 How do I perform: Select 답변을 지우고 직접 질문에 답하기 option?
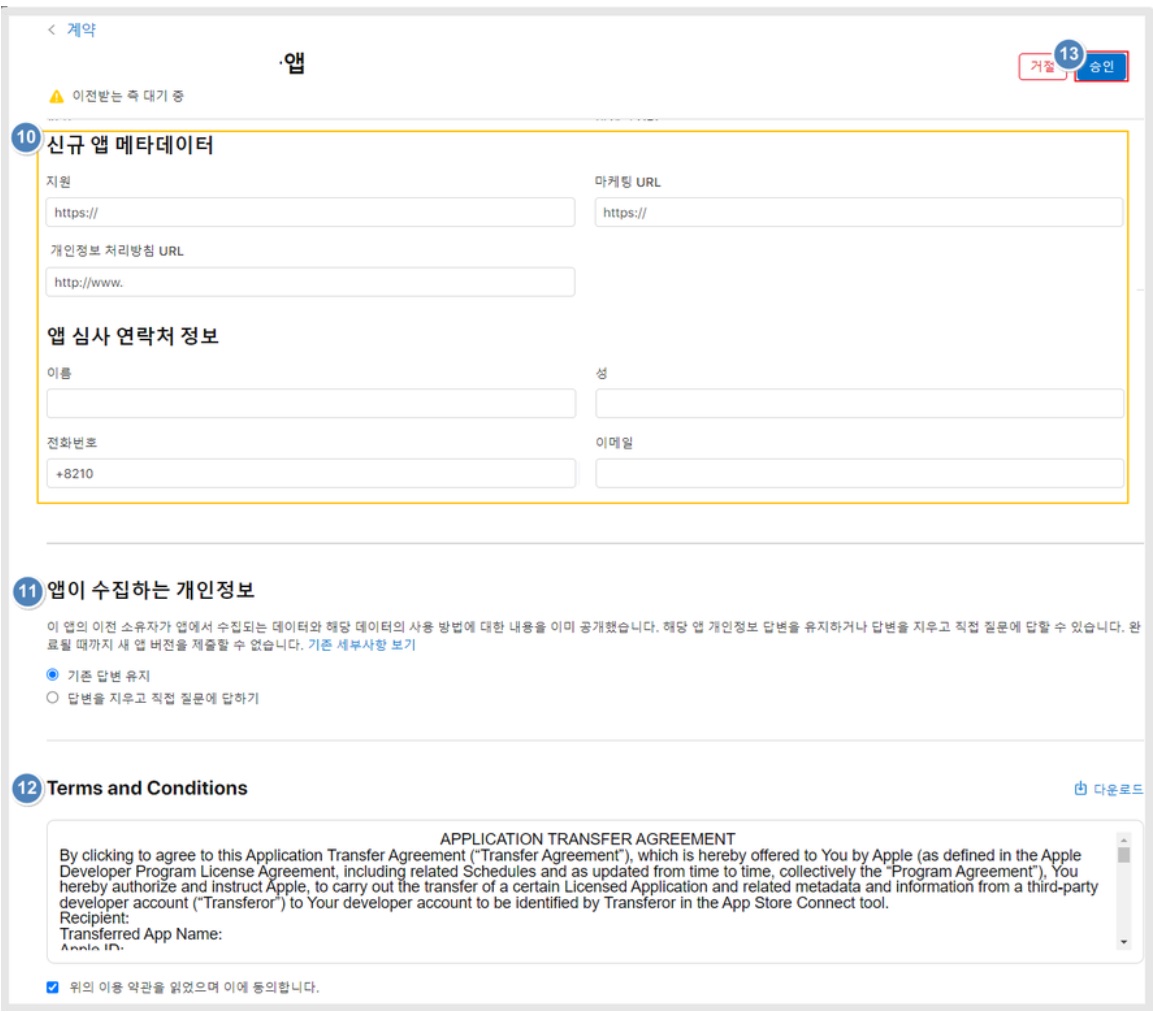pos(52,698)
